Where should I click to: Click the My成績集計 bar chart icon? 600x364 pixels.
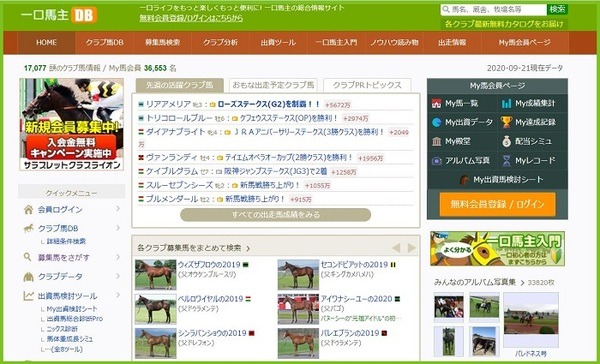(506, 103)
